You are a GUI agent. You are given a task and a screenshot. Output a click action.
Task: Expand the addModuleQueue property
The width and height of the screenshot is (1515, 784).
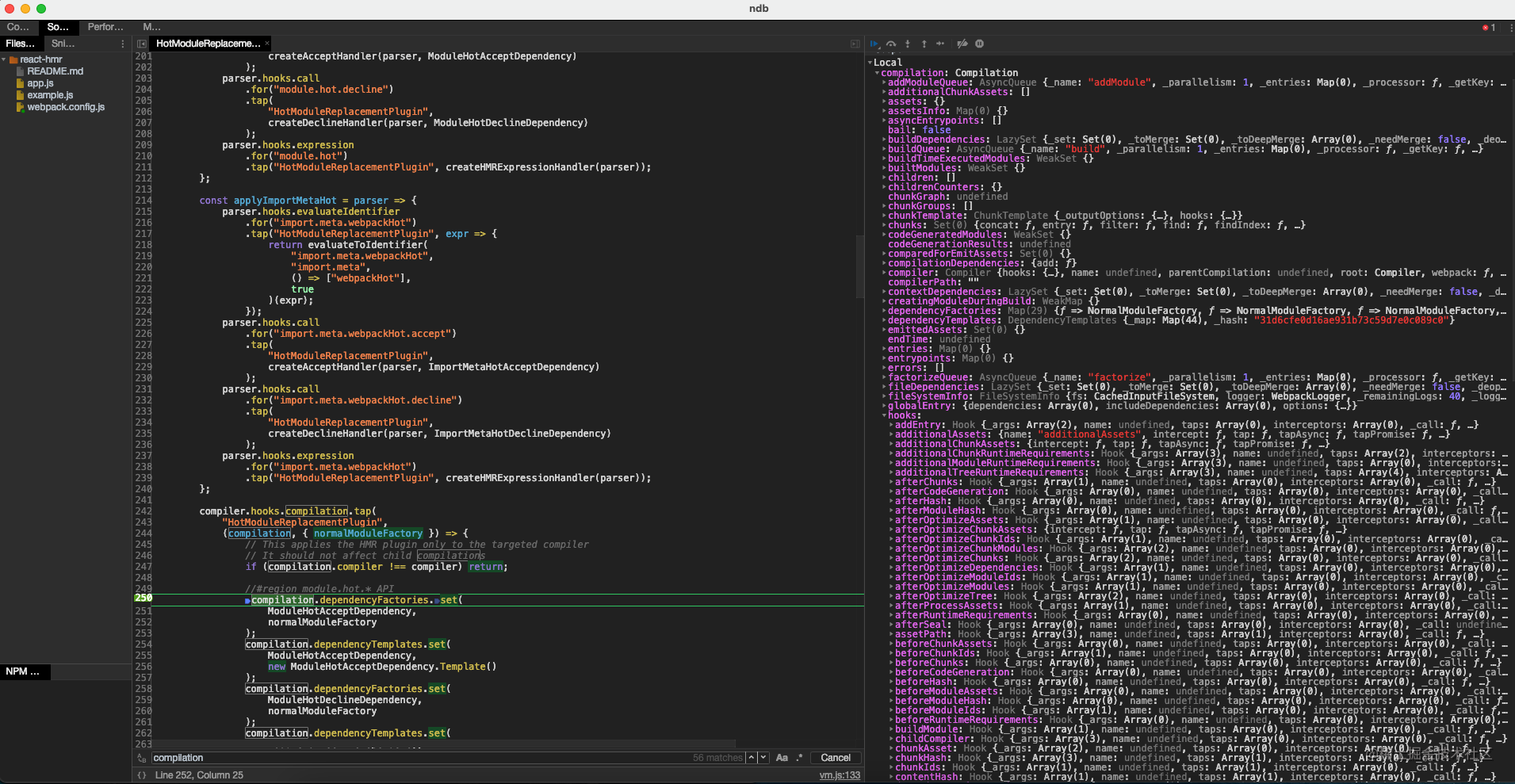click(x=885, y=82)
